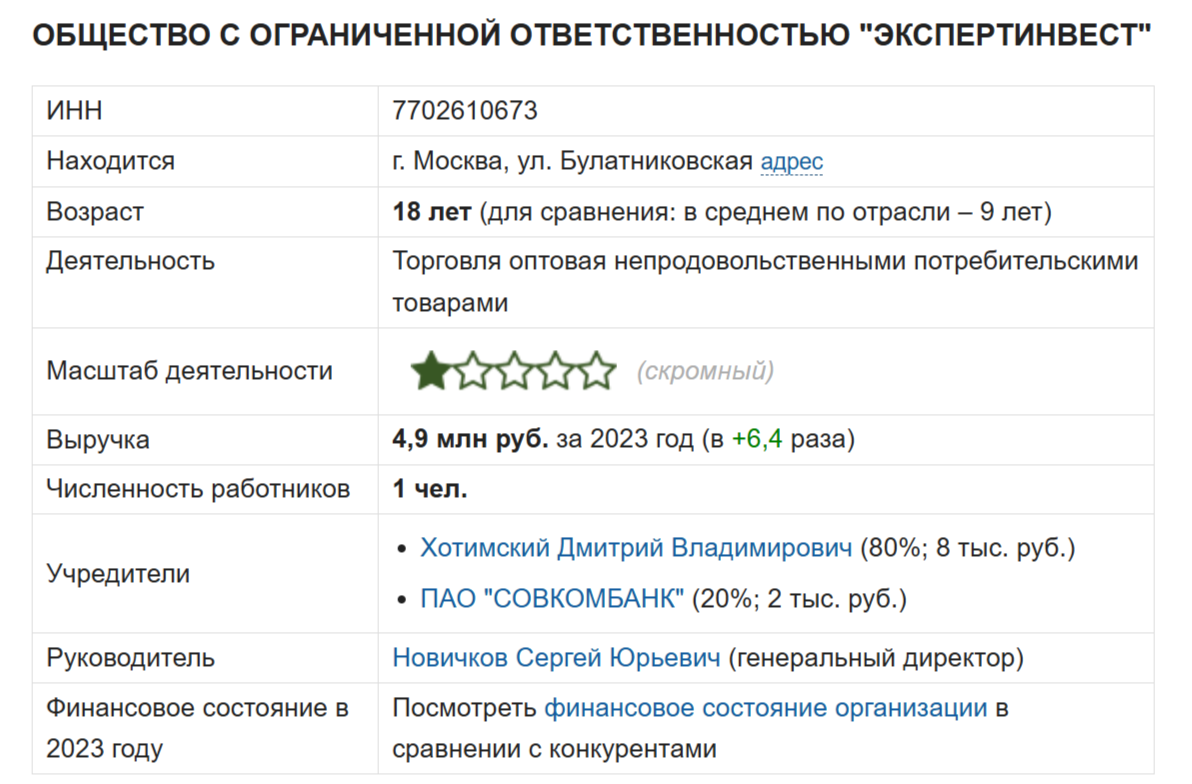Screen dimensions: 1192x784
Task: Open the 'адрес' link for the location
Action: click(x=791, y=161)
